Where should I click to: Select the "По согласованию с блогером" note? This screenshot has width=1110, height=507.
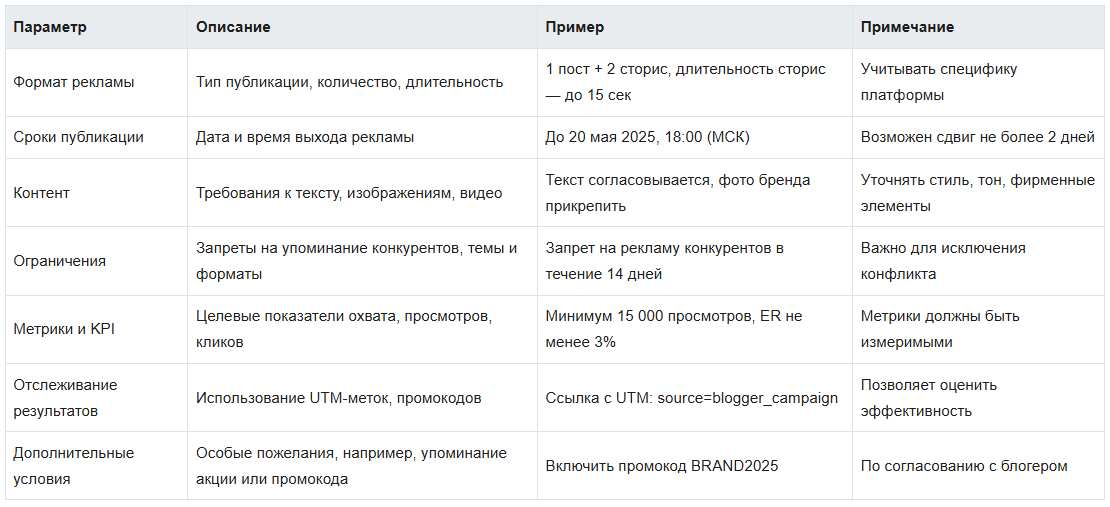pyautogui.click(x=964, y=465)
